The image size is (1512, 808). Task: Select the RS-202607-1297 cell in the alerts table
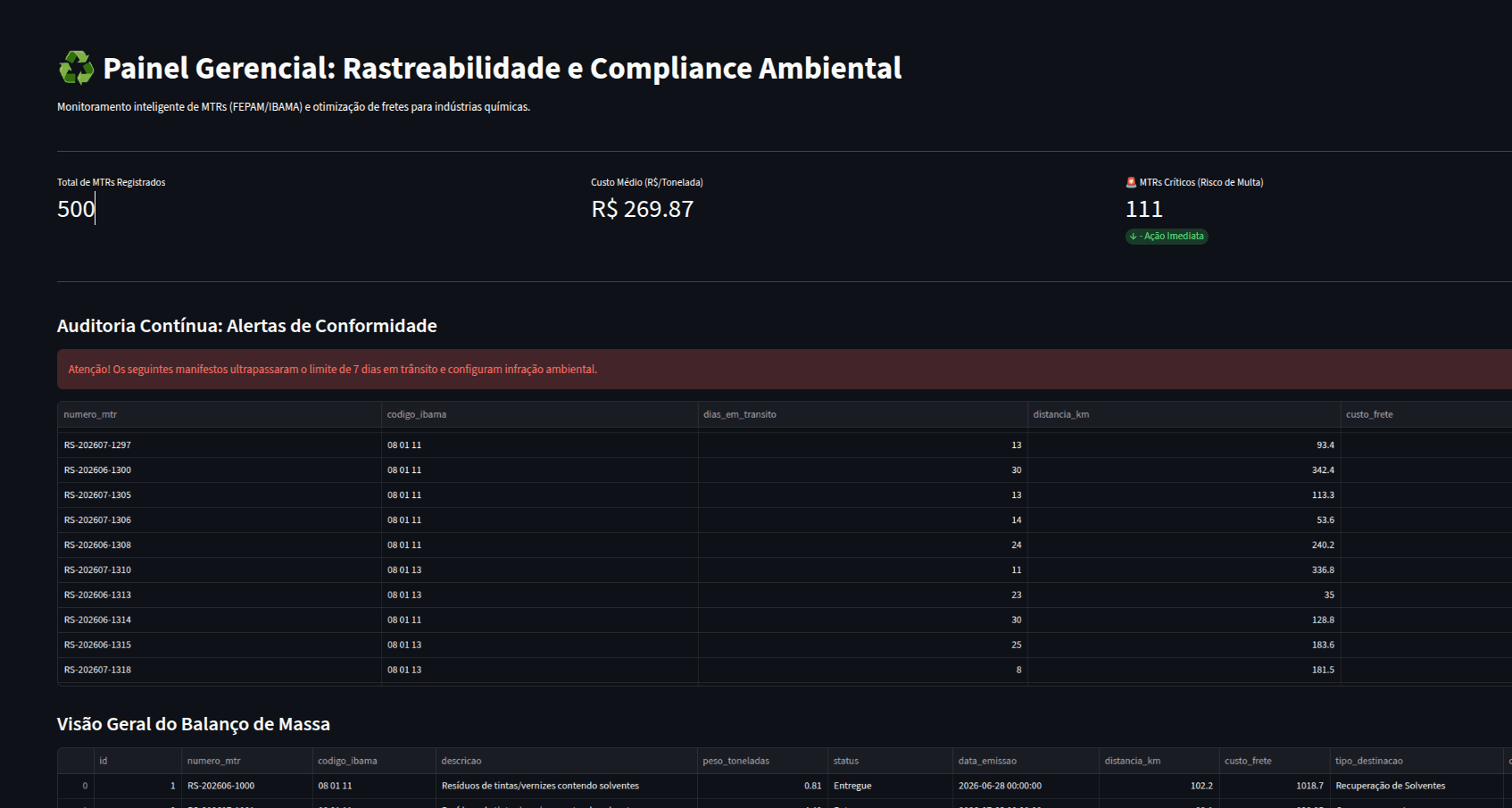(220, 445)
